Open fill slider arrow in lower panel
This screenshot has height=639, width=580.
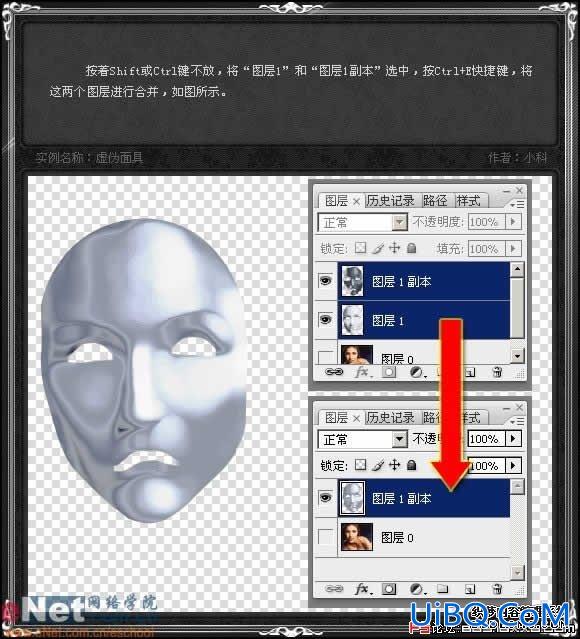click(x=513, y=465)
